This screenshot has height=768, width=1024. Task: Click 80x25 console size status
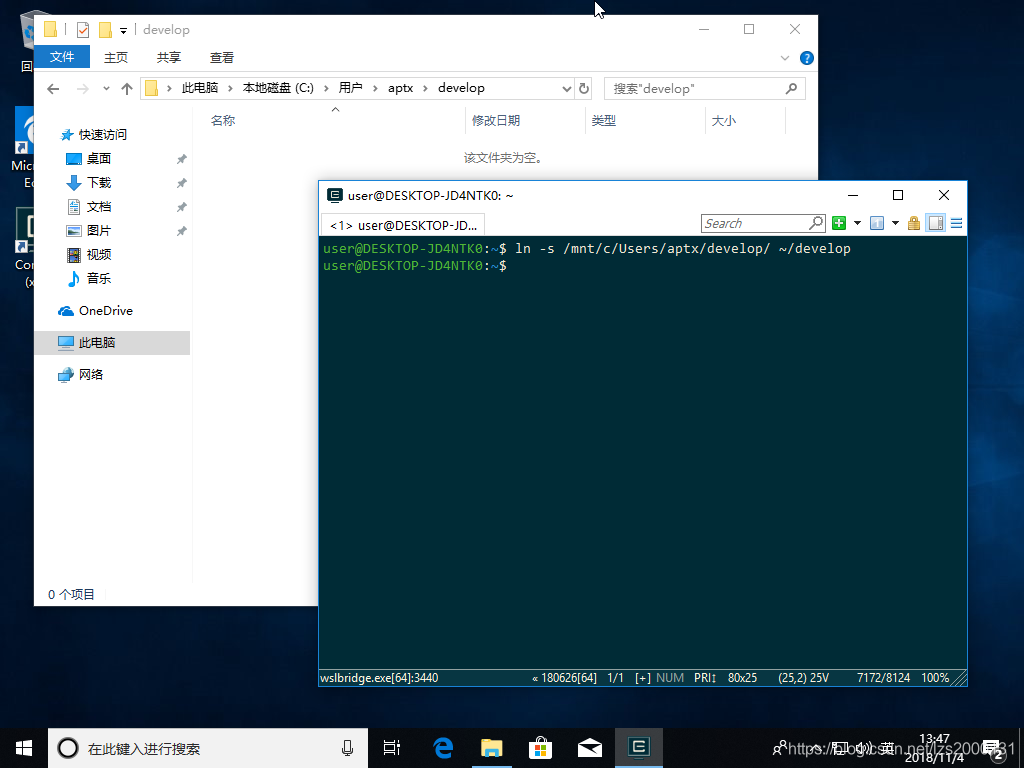click(x=743, y=678)
